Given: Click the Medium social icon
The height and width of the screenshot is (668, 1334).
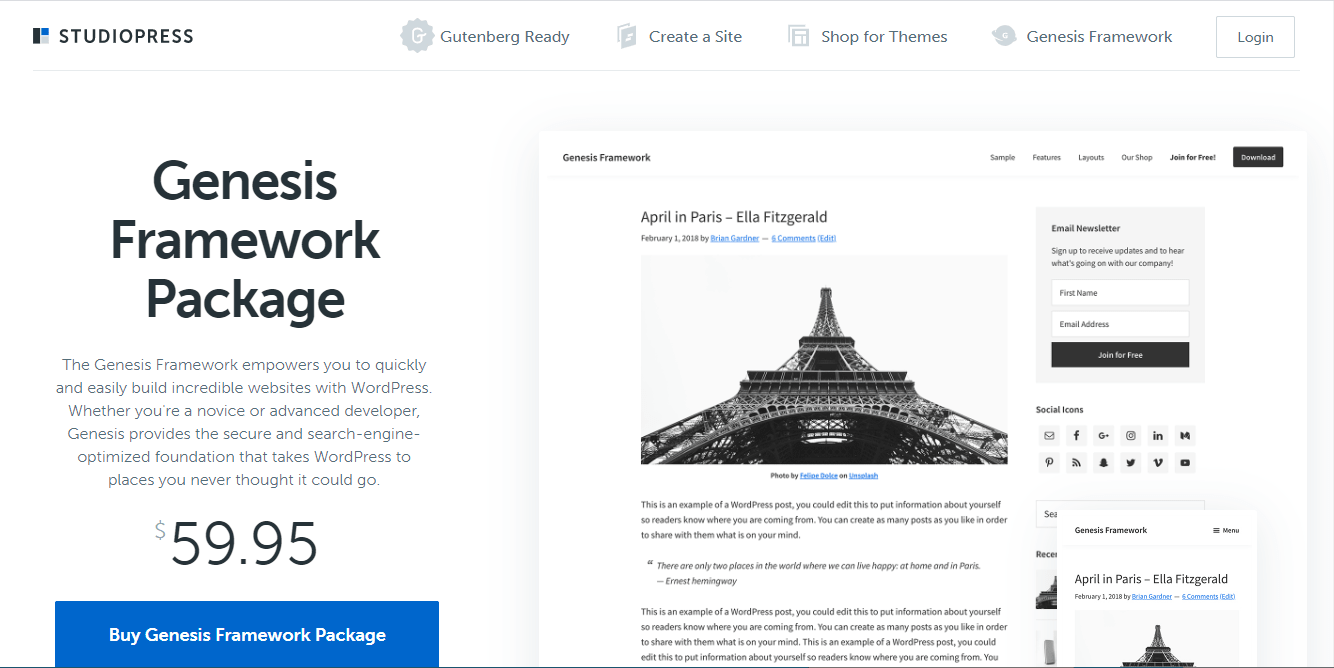Looking at the screenshot, I should pyautogui.click(x=1185, y=435).
